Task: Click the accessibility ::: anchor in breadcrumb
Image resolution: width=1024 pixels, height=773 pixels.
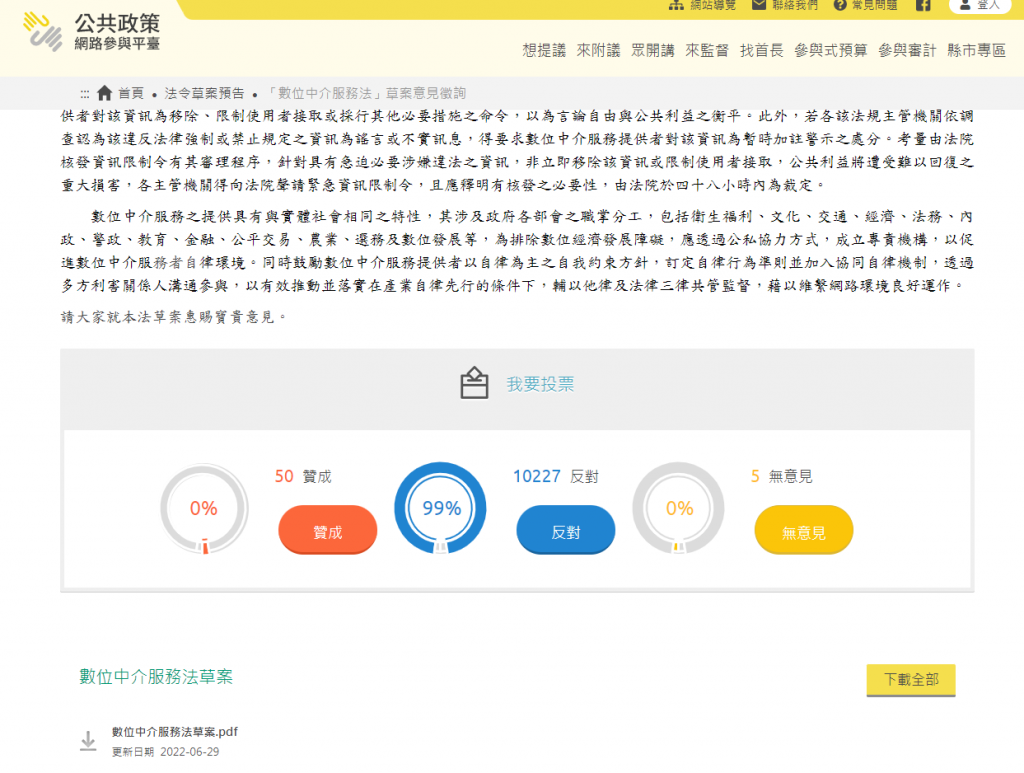Action: (x=84, y=94)
